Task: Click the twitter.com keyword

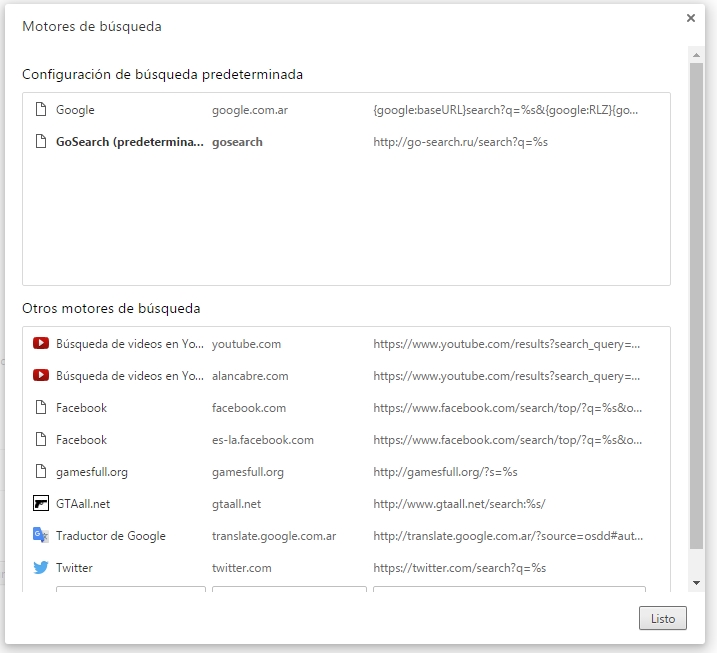Action: 241,568
